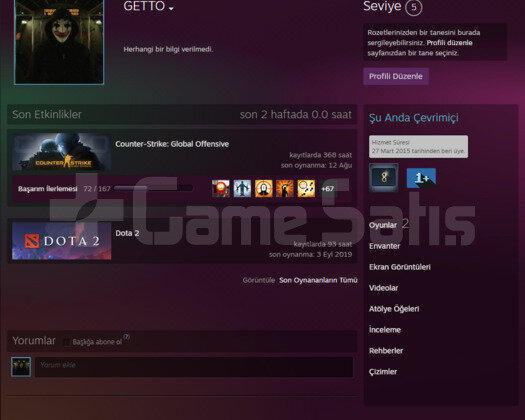
Task: Click the 'son oynanma: 3 Eyl 2019' text
Action: pyautogui.click(x=310, y=255)
